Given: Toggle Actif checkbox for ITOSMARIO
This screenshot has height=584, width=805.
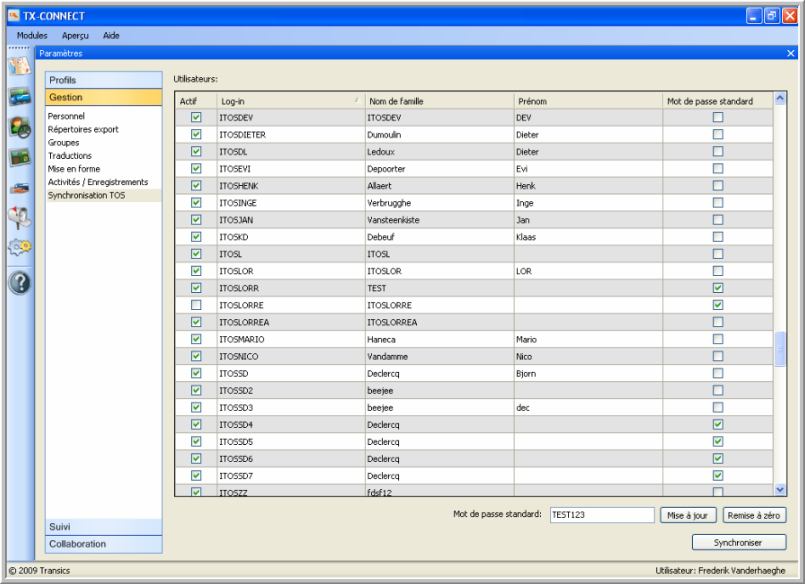Looking at the screenshot, I should (196, 339).
